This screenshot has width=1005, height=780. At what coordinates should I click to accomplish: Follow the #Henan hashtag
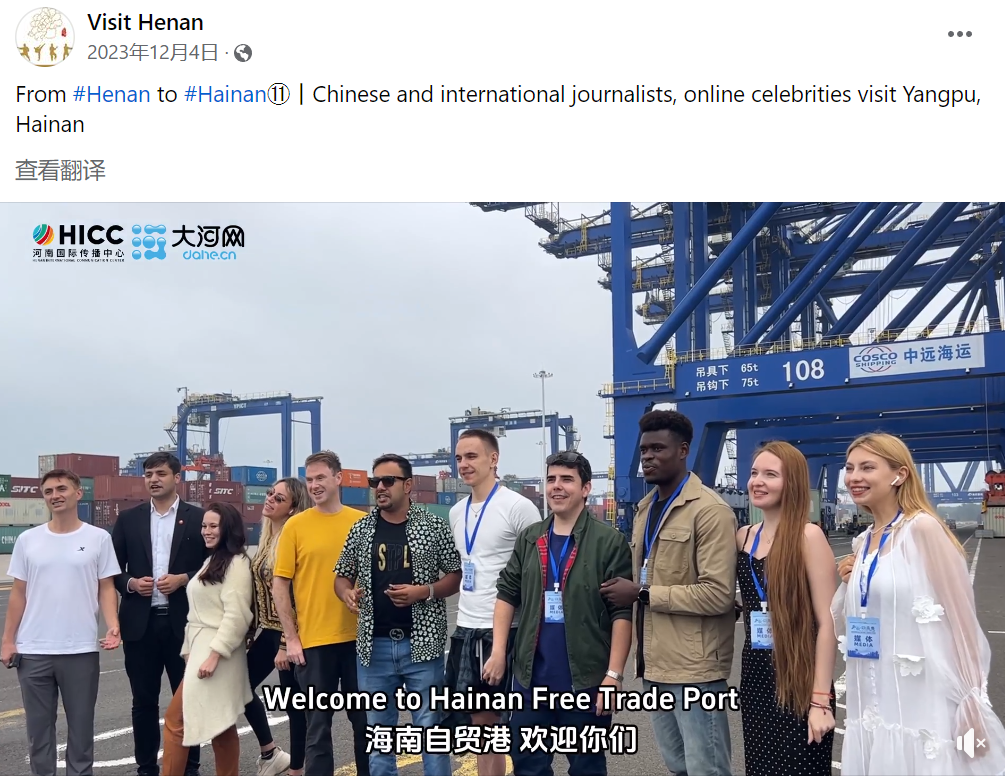pyautogui.click(x=112, y=94)
